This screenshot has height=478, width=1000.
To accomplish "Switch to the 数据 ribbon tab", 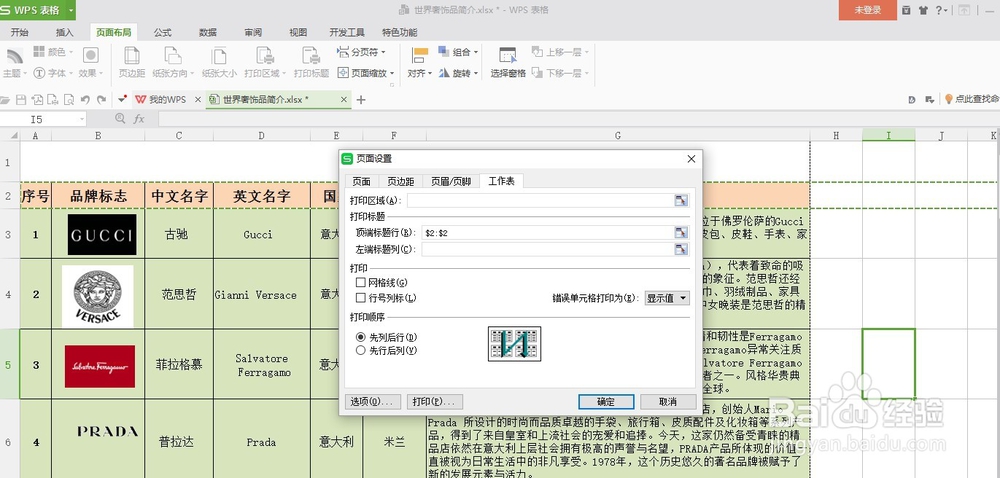I will pyautogui.click(x=208, y=33).
